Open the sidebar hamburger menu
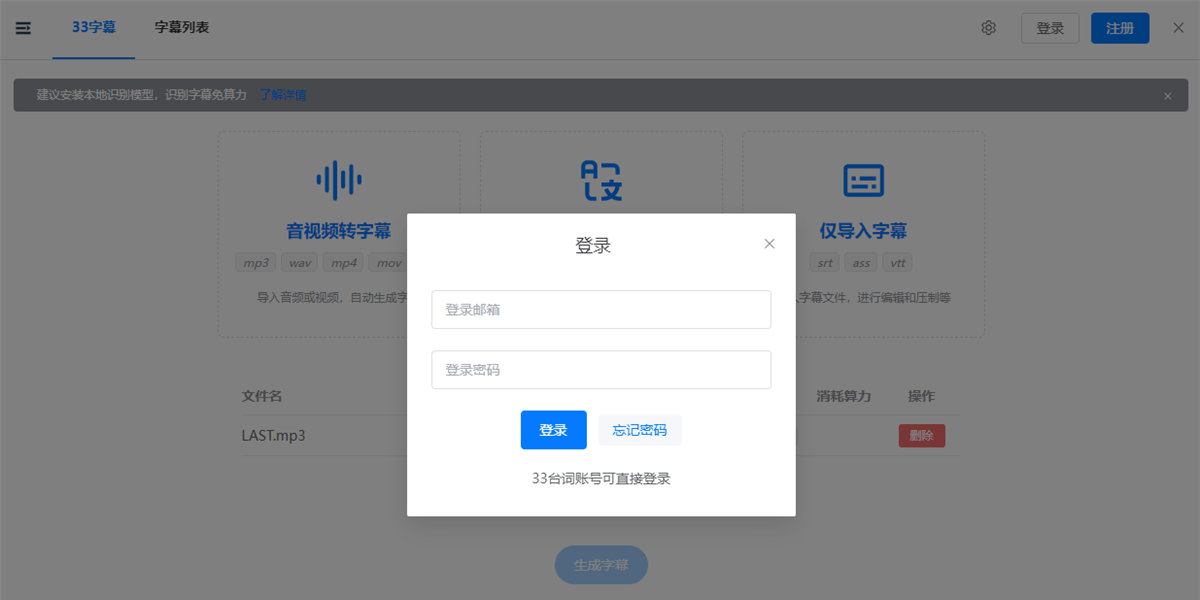 22,28
